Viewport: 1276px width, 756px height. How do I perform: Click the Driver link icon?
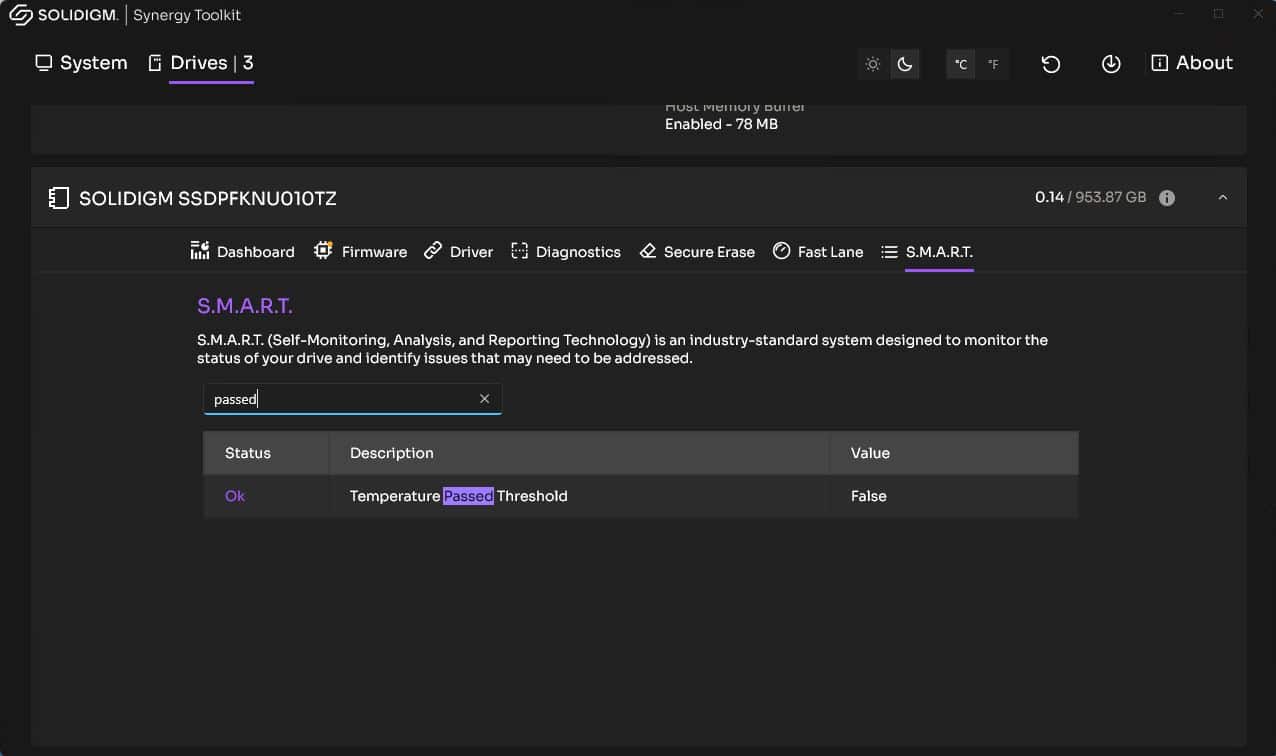pos(433,251)
